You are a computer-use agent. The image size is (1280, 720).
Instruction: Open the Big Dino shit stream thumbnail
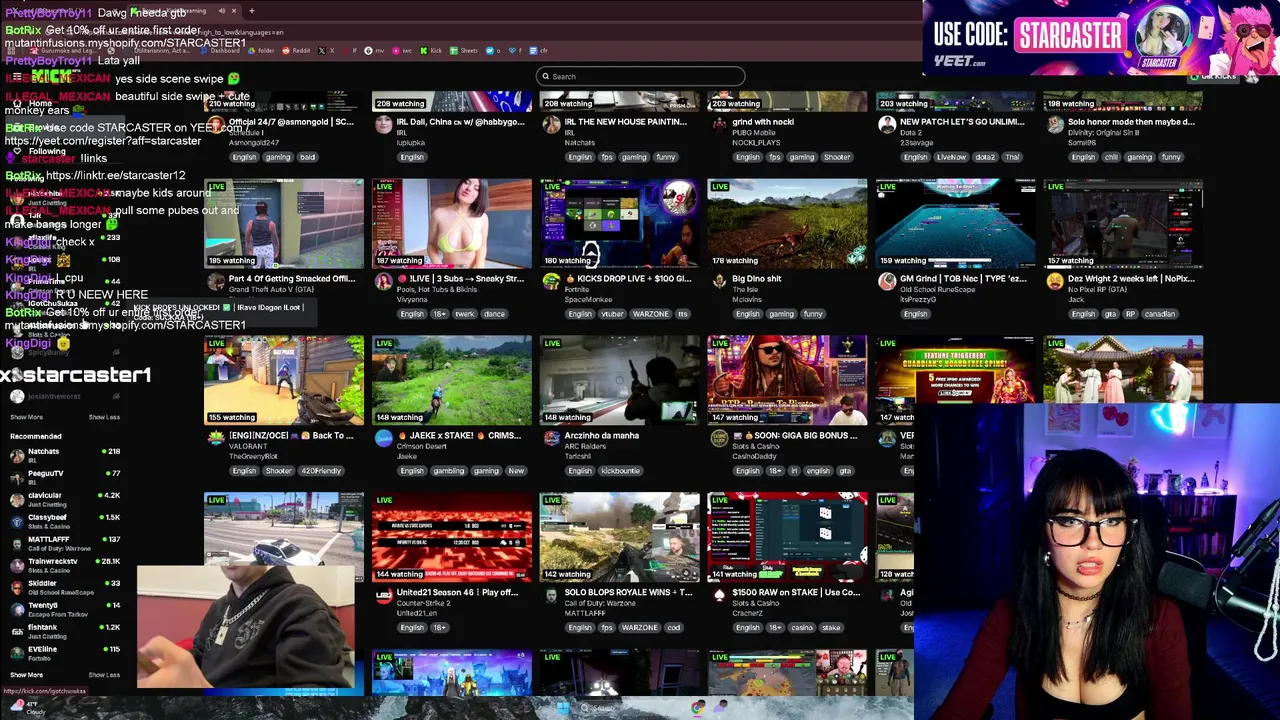pyautogui.click(x=788, y=224)
